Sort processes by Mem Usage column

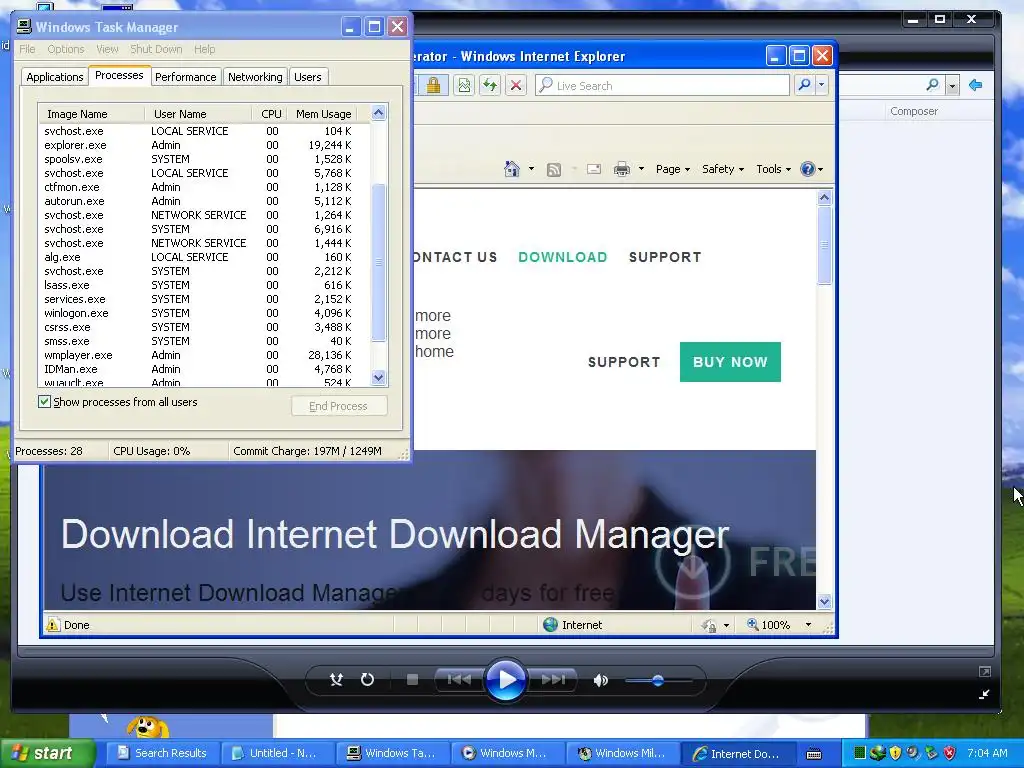(323, 114)
